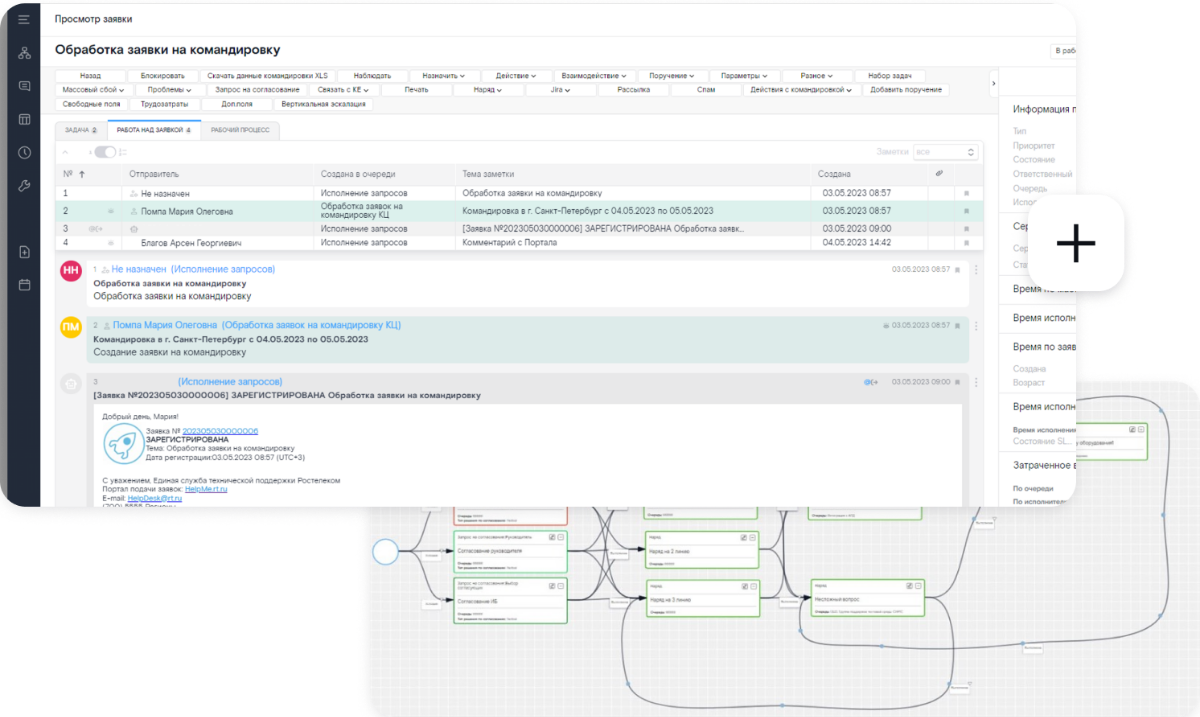Screen dimensions: 1200x717
Task: Click the three-dot menu on note 1
Action: [x=976, y=270]
